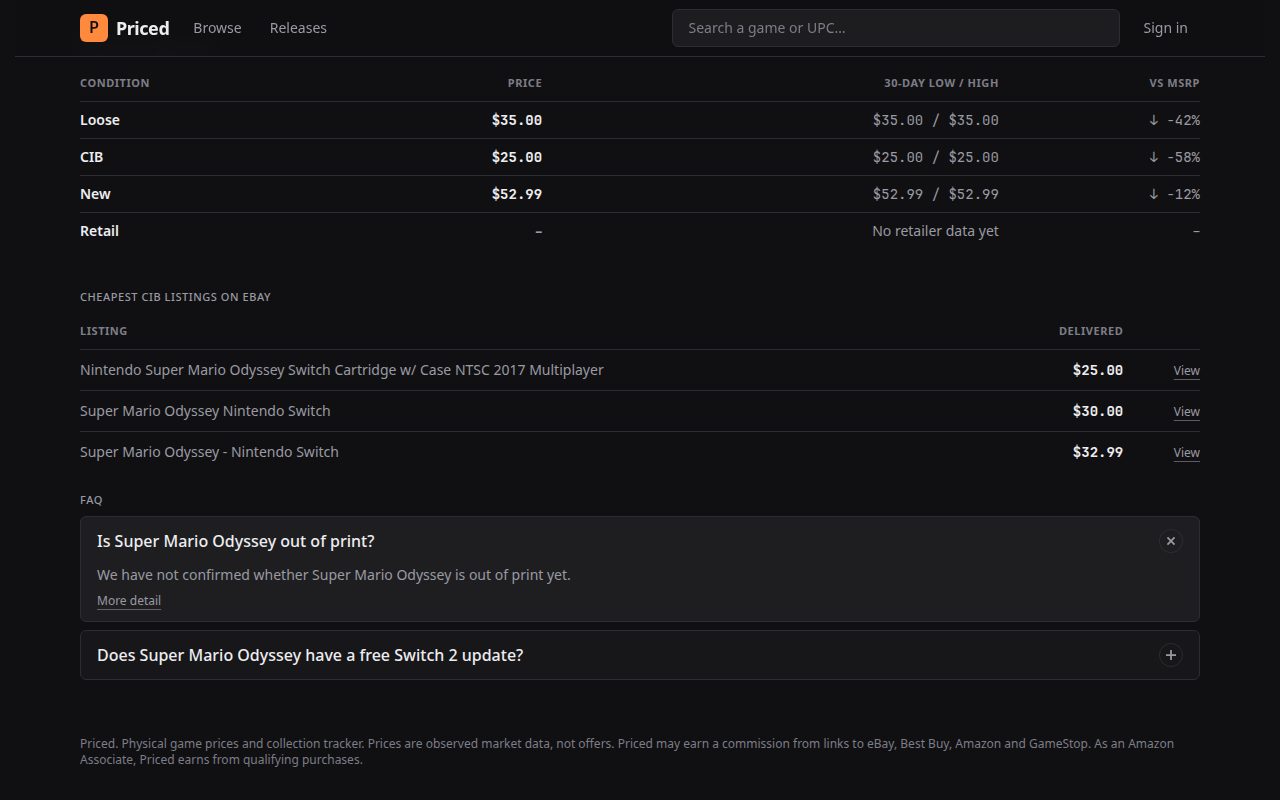1280x800 pixels.
Task: View the $30.00 eBay listing
Action: click(1186, 412)
